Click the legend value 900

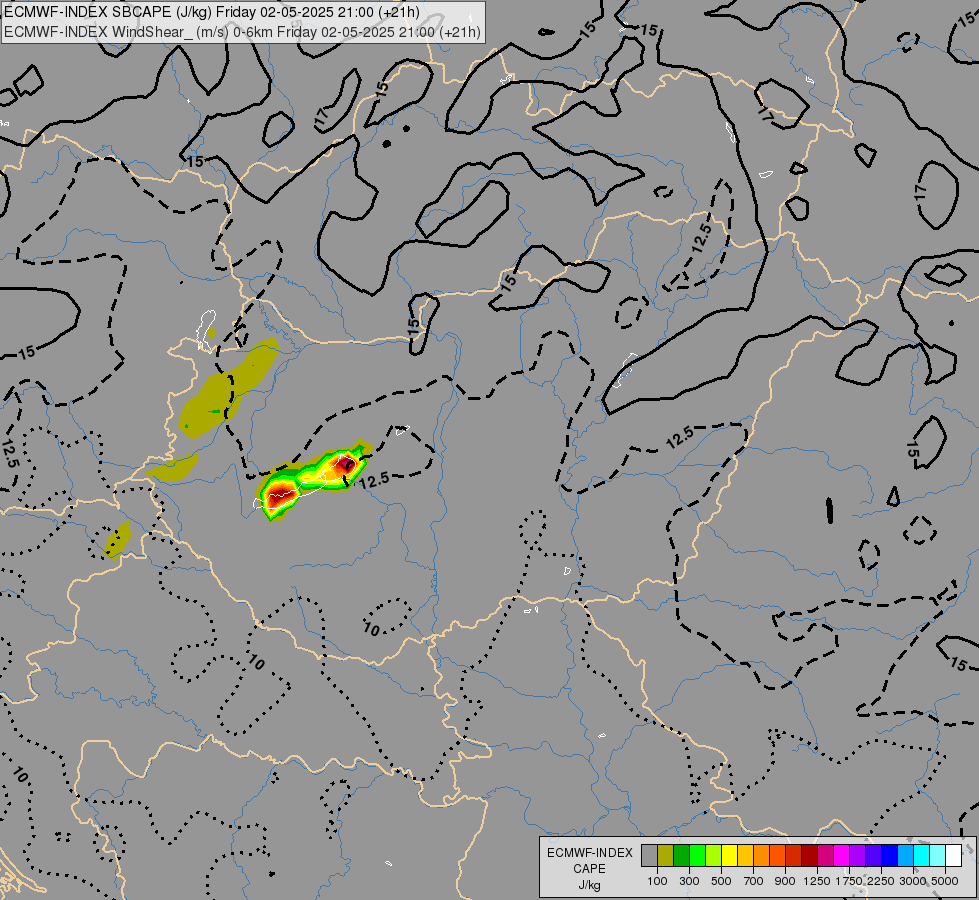coord(785,881)
